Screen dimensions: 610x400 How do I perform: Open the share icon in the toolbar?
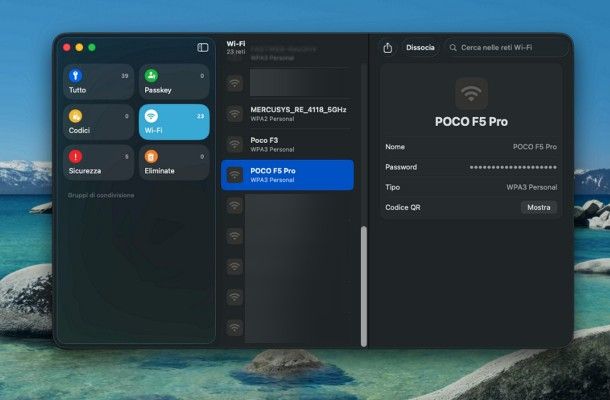[x=387, y=47]
